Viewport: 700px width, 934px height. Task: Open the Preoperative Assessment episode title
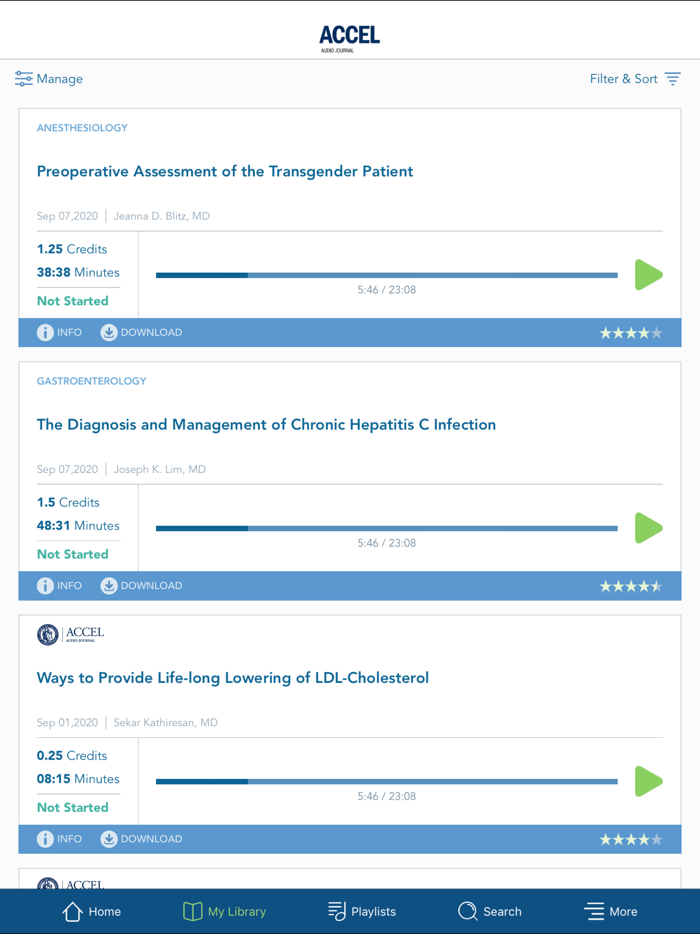tap(224, 171)
